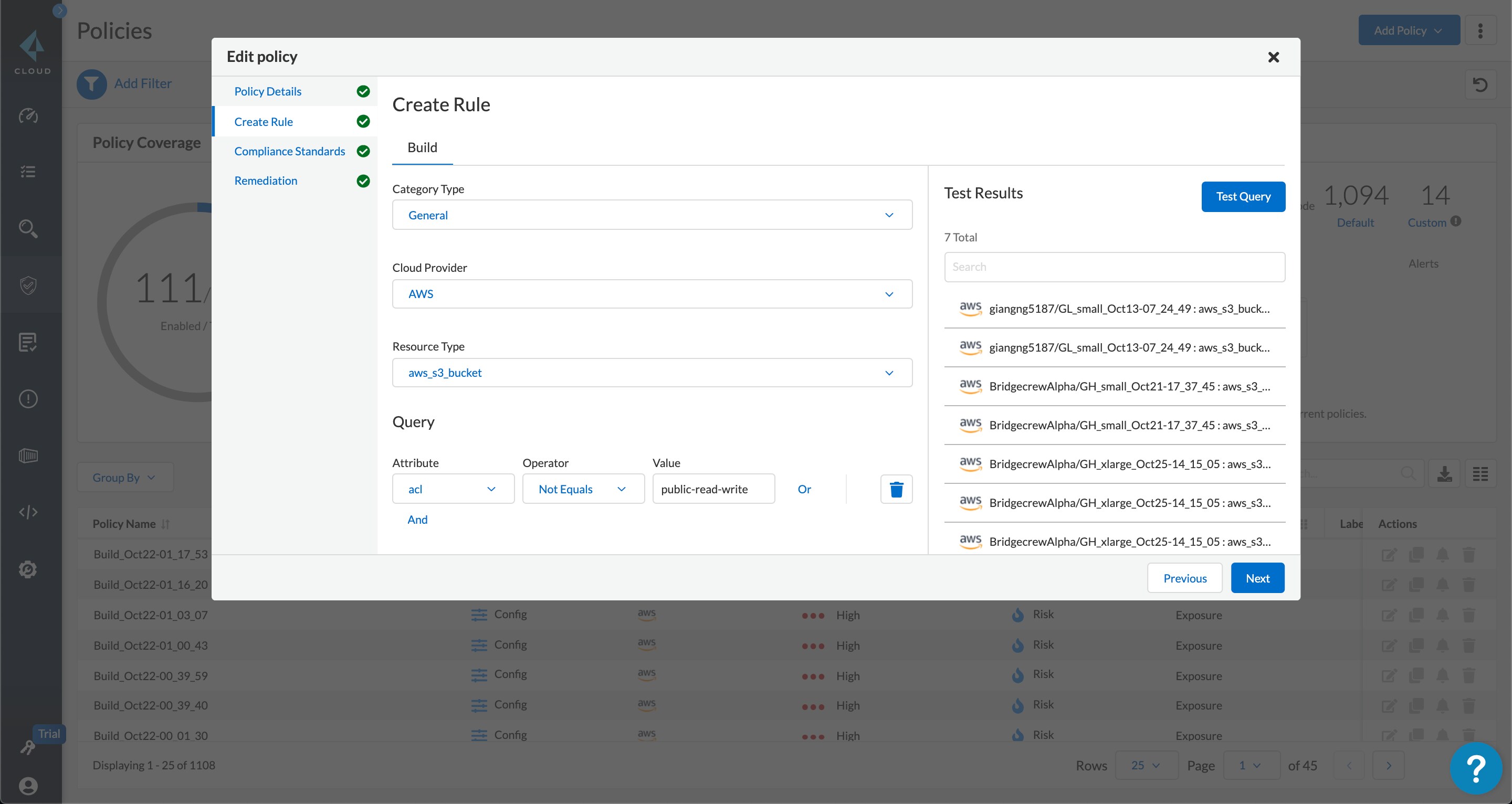Image resolution: width=1512 pixels, height=804 pixels.
Task: Click the Next button in the dialog
Action: (1257, 577)
